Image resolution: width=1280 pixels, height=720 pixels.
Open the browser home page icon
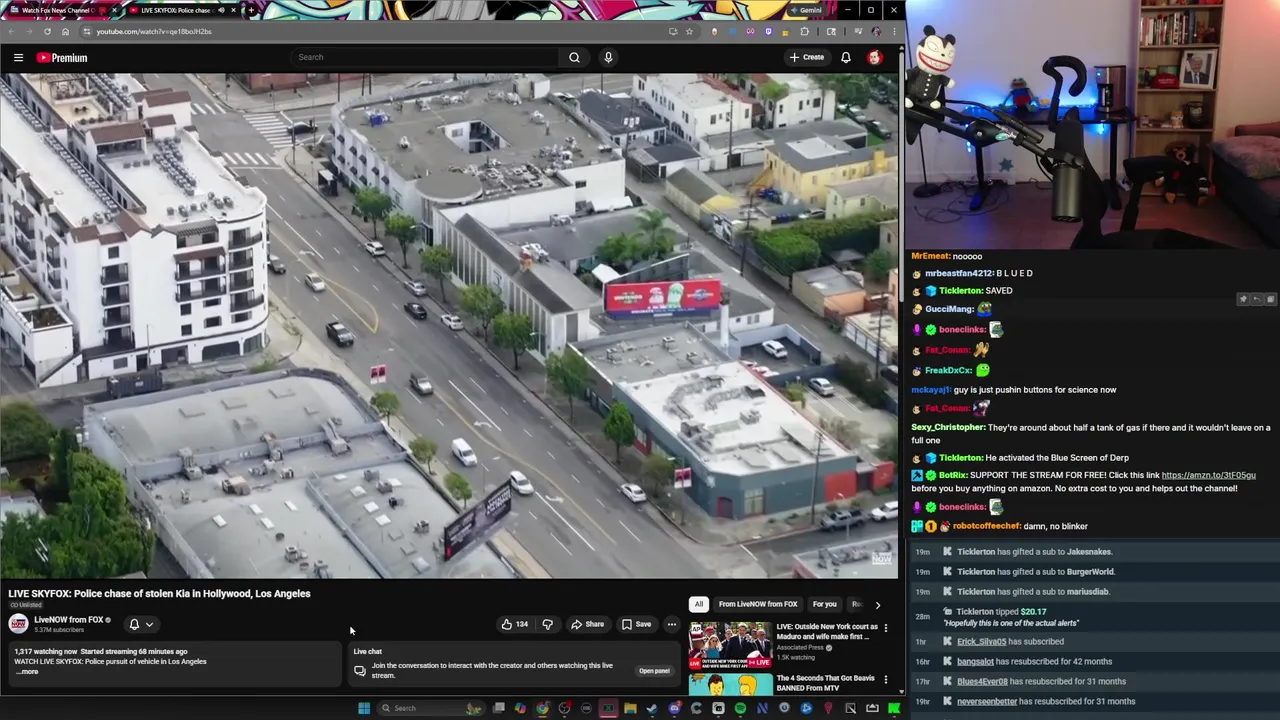(65, 31)
